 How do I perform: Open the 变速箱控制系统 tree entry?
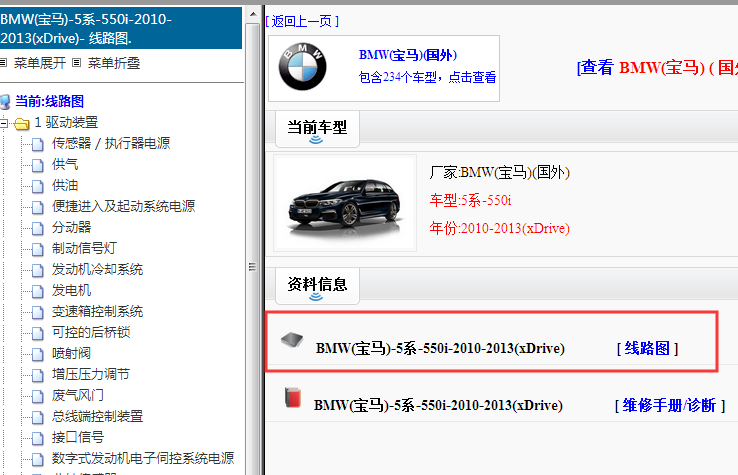point(97,311)
